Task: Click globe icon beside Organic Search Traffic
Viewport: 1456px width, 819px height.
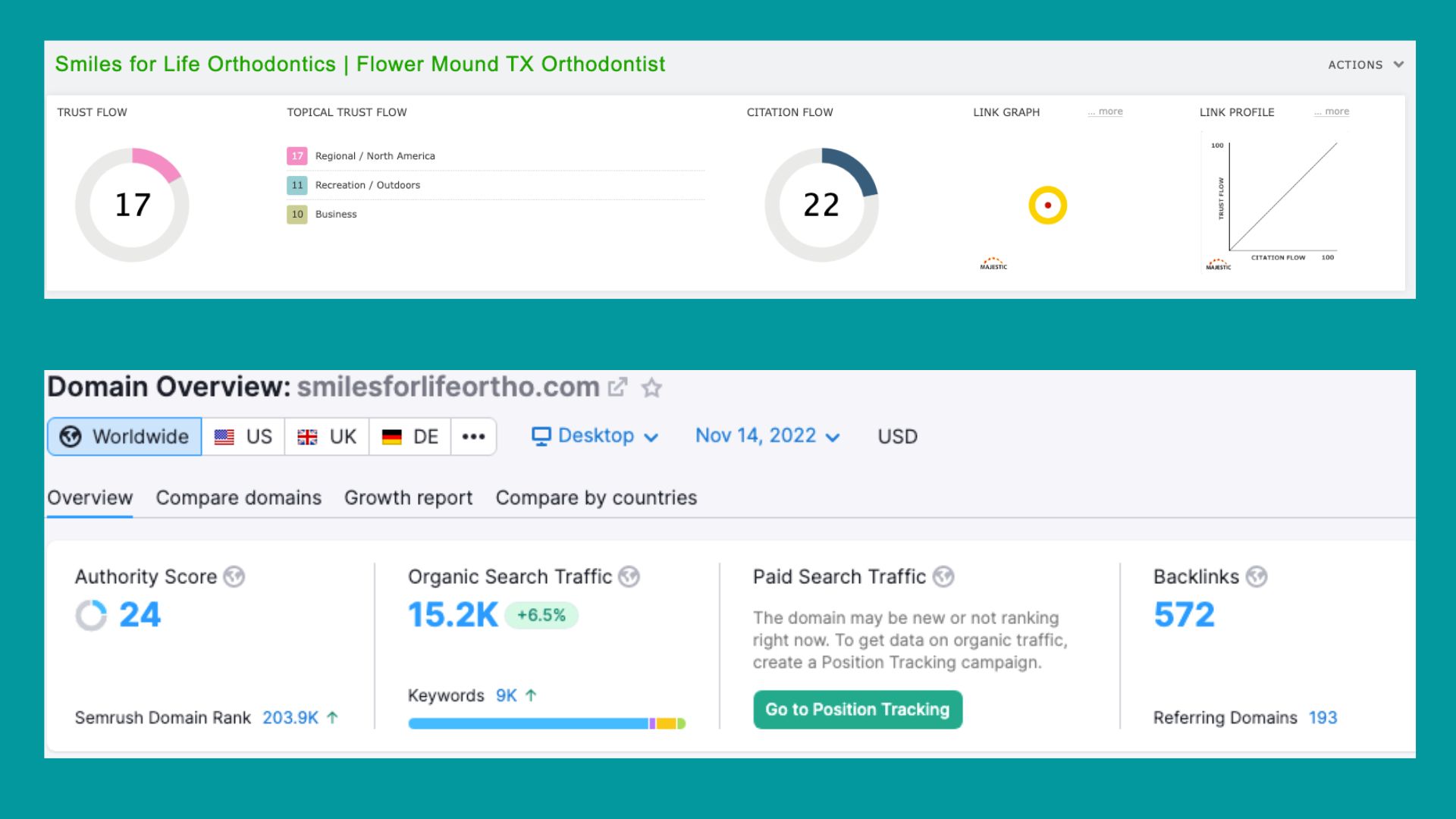Action: click(x=629, y=577)
